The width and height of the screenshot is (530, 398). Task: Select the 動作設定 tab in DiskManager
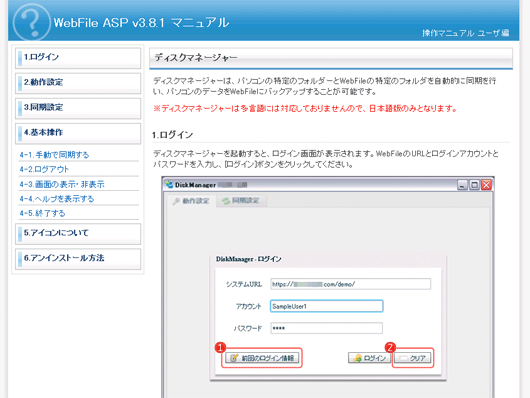[191, 201]
